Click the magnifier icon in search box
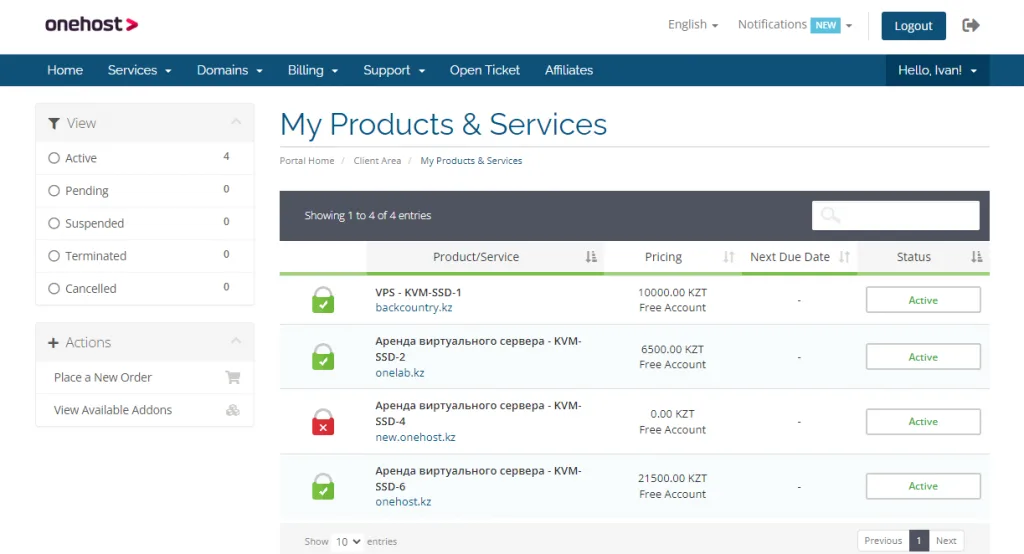This screenshot has height=554, width=1024. 830,215
